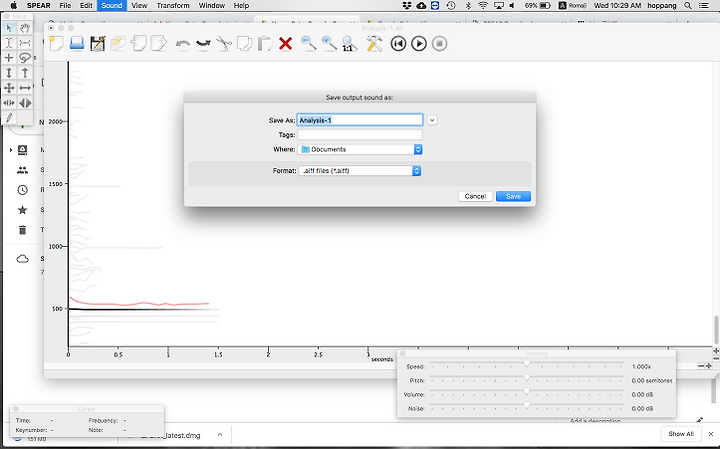Click the import page-arrow-in icon
The image size is (720, 449).
[138, 44]
